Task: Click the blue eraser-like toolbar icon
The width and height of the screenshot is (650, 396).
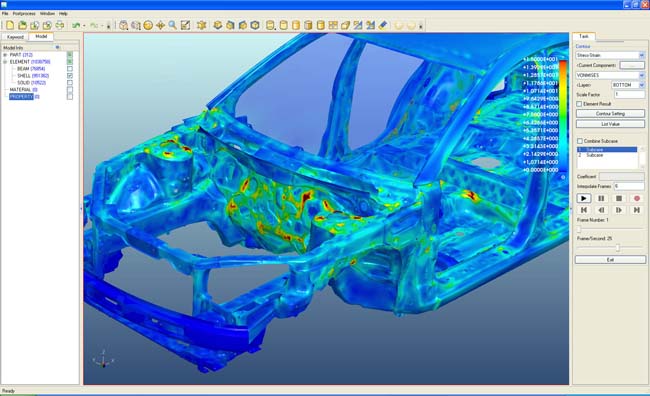Action: click(383, 26)
